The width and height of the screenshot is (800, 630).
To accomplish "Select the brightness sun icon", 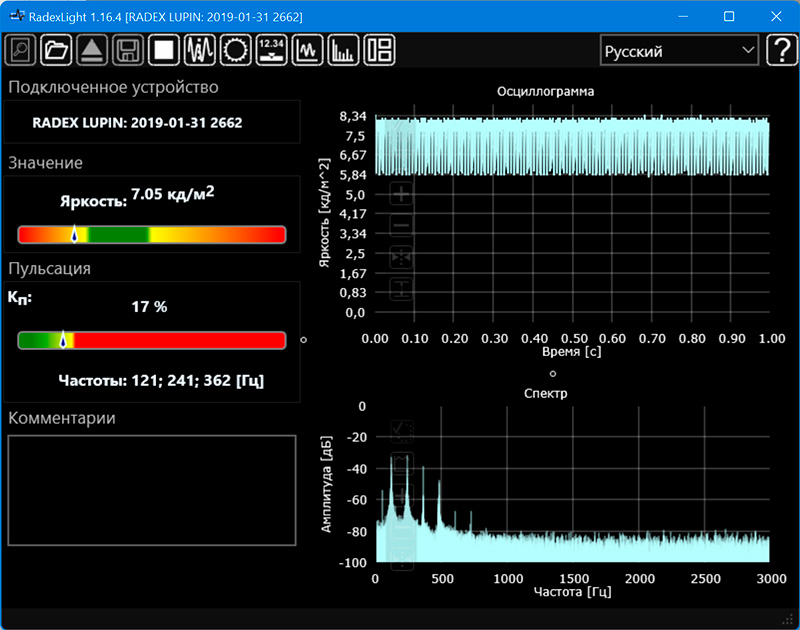I will click(236, 50).
